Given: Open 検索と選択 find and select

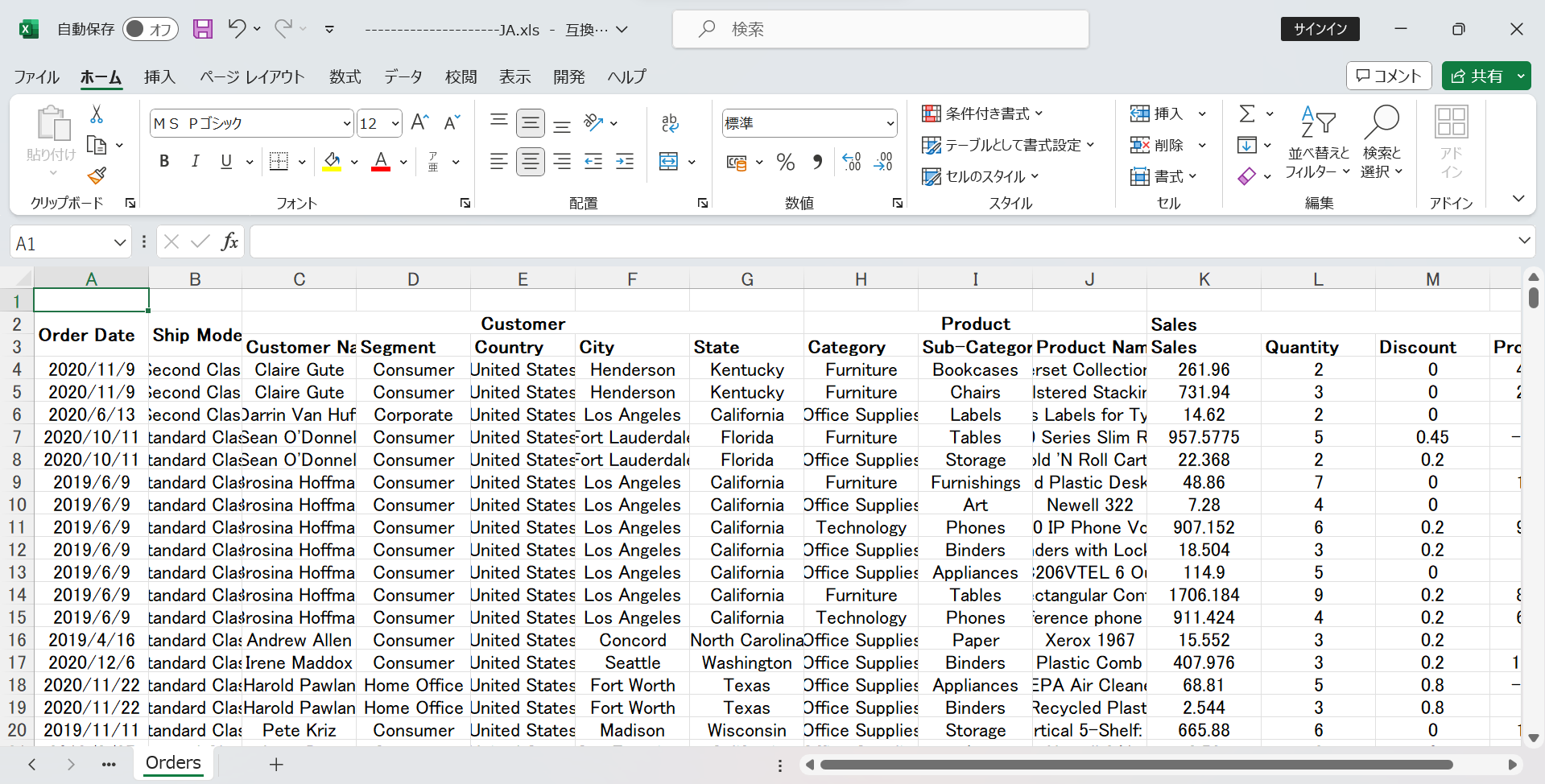Looking at the screenshot, I should tap(1382, 141).
